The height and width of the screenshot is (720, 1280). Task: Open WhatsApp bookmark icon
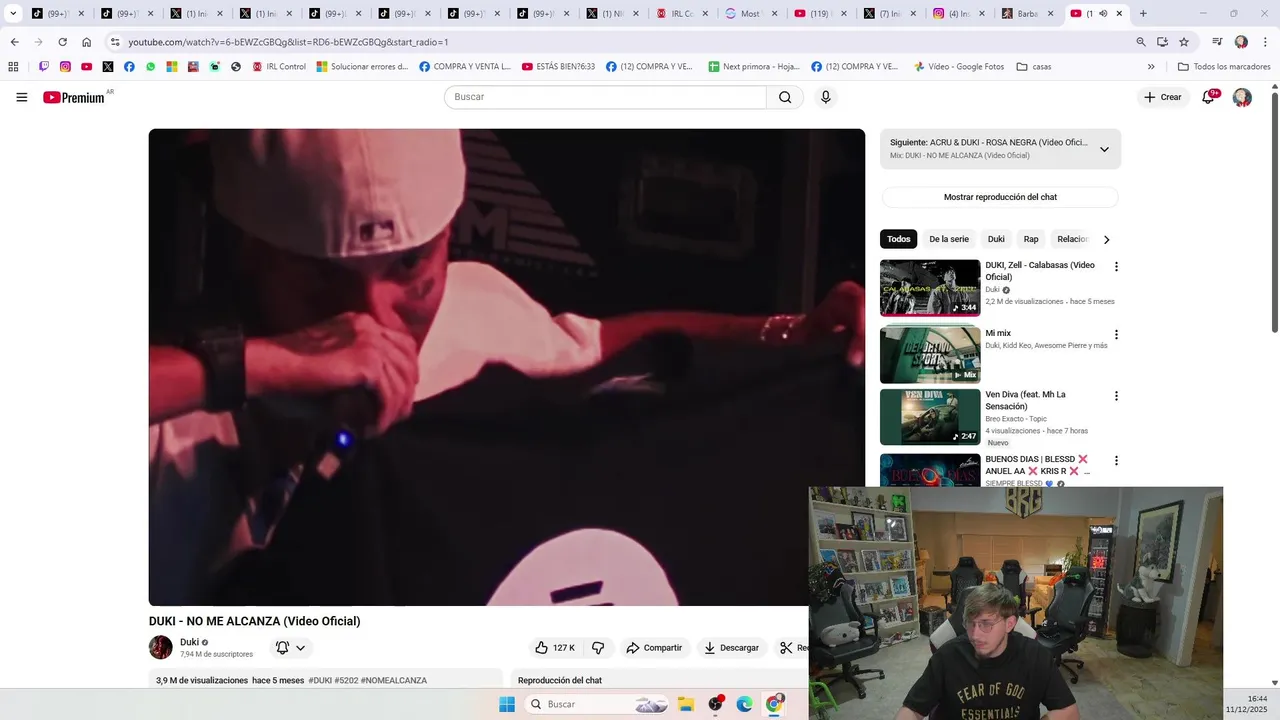coord(151,67)
